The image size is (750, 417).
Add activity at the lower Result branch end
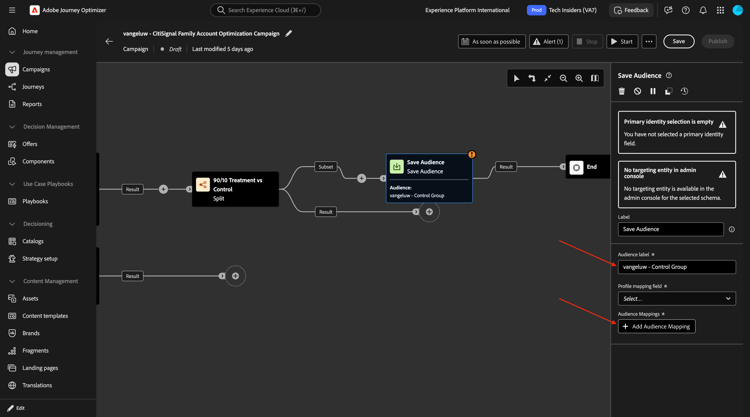(x=235, y=276)
